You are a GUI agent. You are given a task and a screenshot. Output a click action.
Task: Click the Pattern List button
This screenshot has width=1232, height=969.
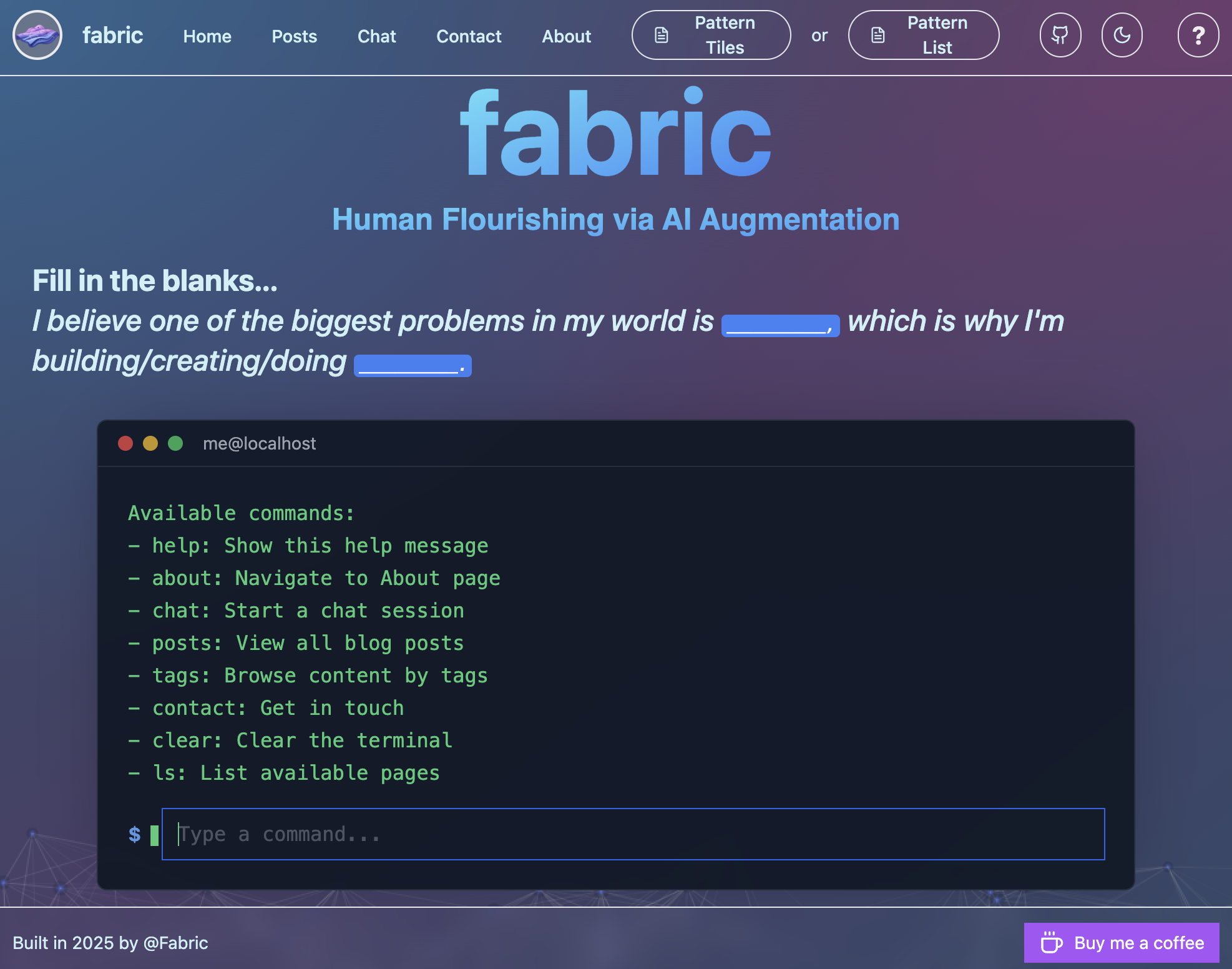point(923,35)
